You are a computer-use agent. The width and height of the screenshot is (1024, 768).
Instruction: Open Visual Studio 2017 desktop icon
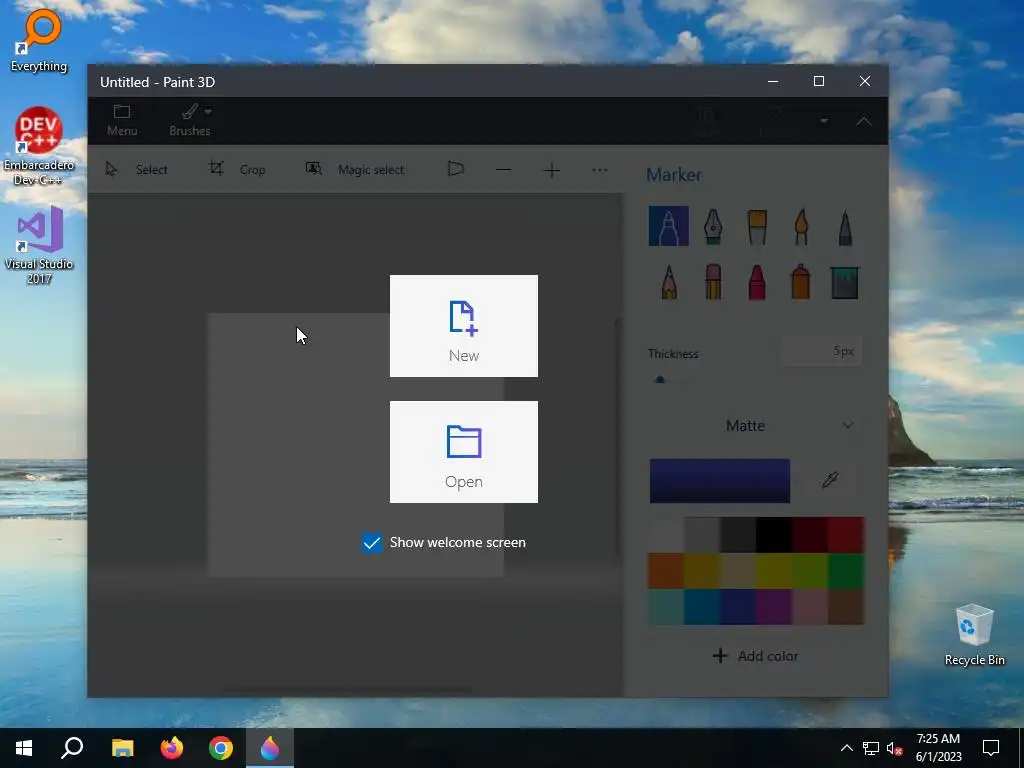click(x=39, y=246)
